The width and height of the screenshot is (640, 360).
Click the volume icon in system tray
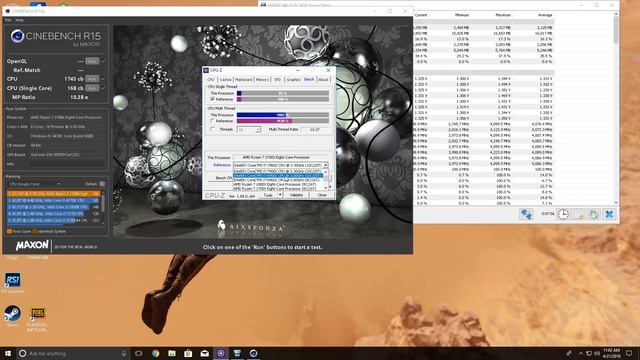[597, 353]
